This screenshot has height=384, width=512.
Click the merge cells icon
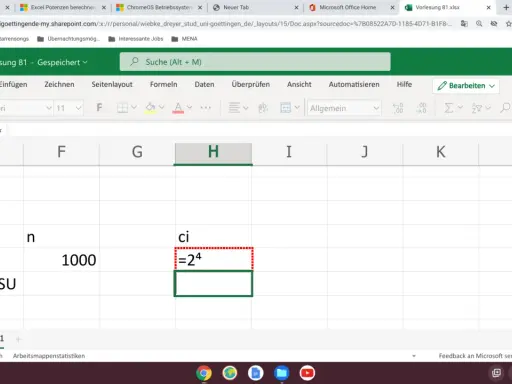pyautogui.click(x=285, y=108)
